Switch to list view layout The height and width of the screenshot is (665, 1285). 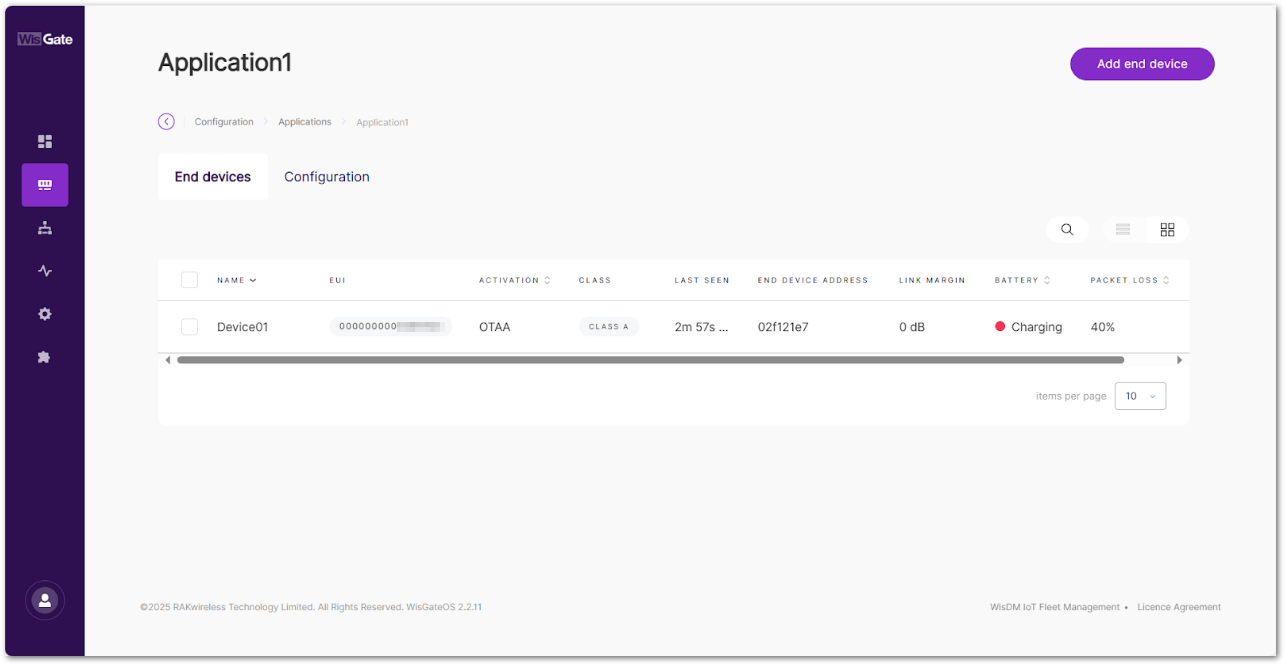[x=1123, y=230]
